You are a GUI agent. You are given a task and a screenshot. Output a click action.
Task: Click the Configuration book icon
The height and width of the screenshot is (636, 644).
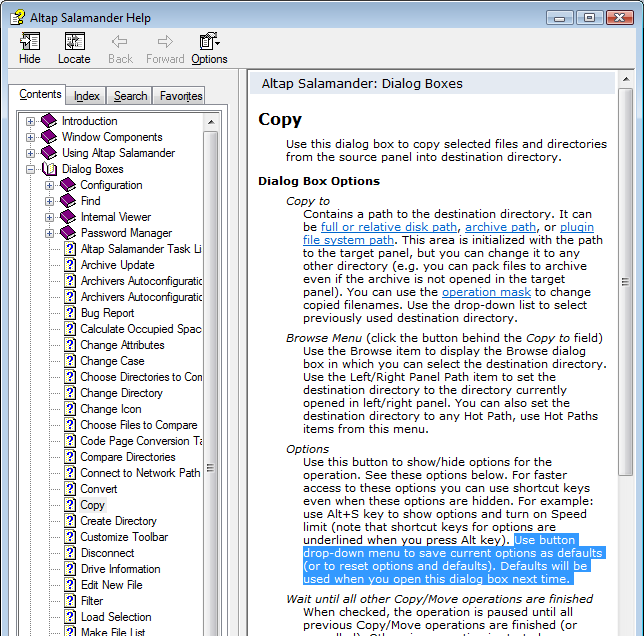68,185
